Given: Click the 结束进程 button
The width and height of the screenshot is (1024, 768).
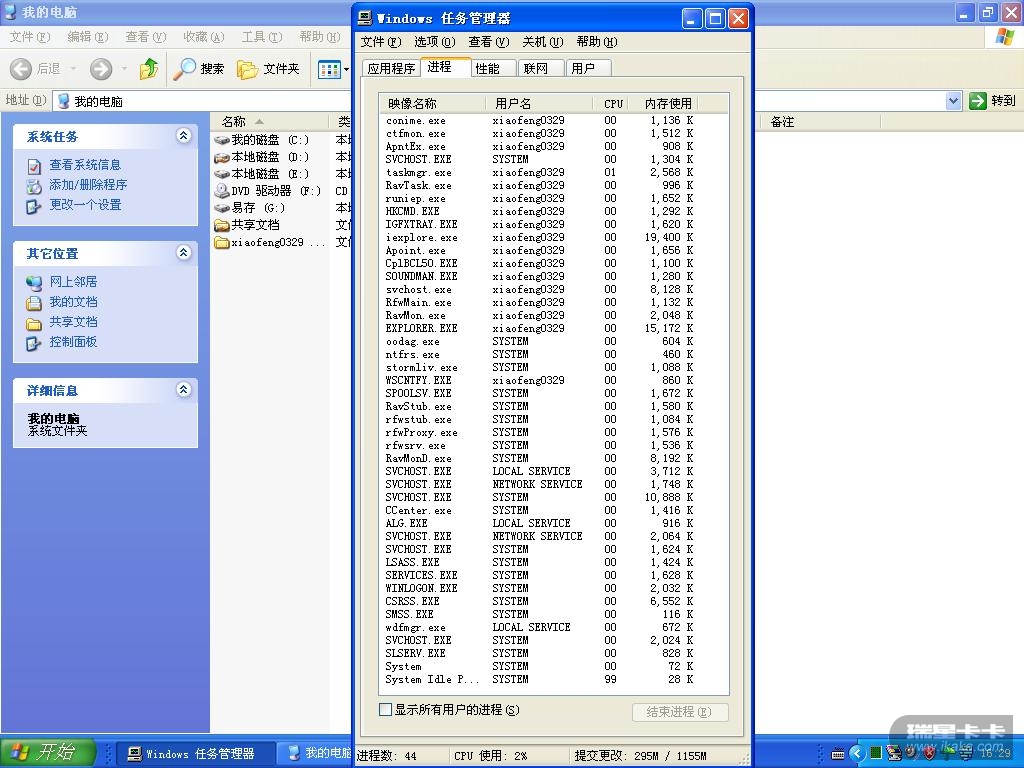Looking at the screenshot, I should 680,712.
